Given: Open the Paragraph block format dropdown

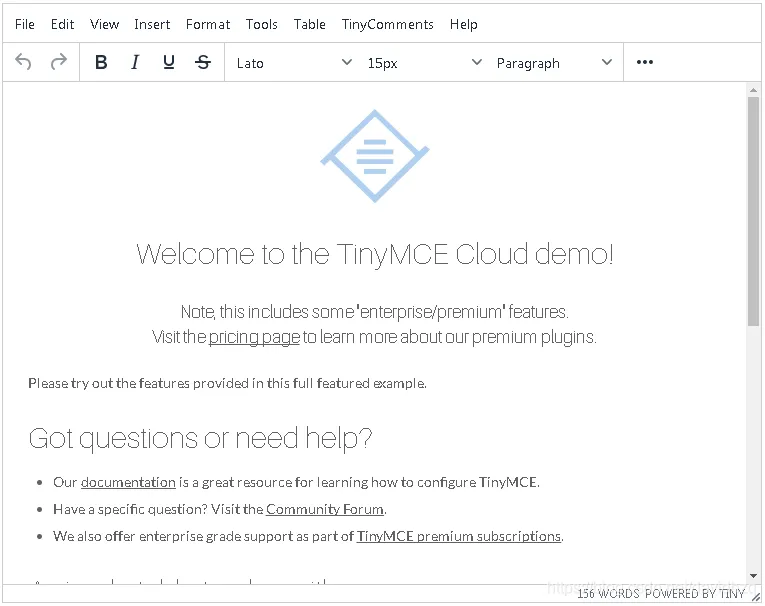Looking at the screenshot, I should [554, 63].
